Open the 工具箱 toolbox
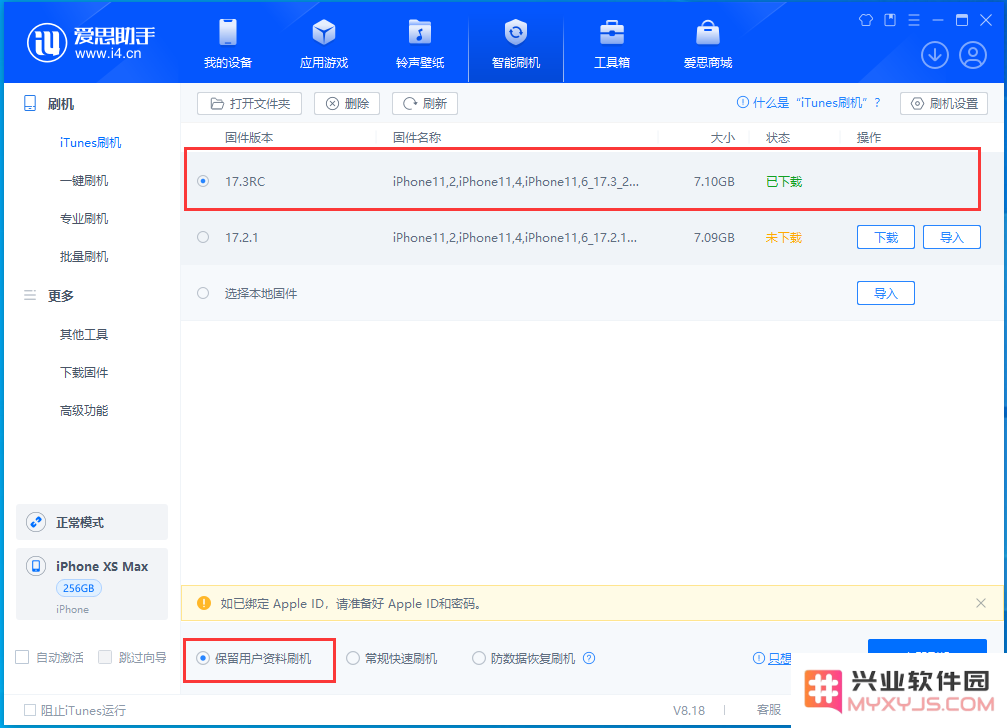 click(x=612, y=44)
